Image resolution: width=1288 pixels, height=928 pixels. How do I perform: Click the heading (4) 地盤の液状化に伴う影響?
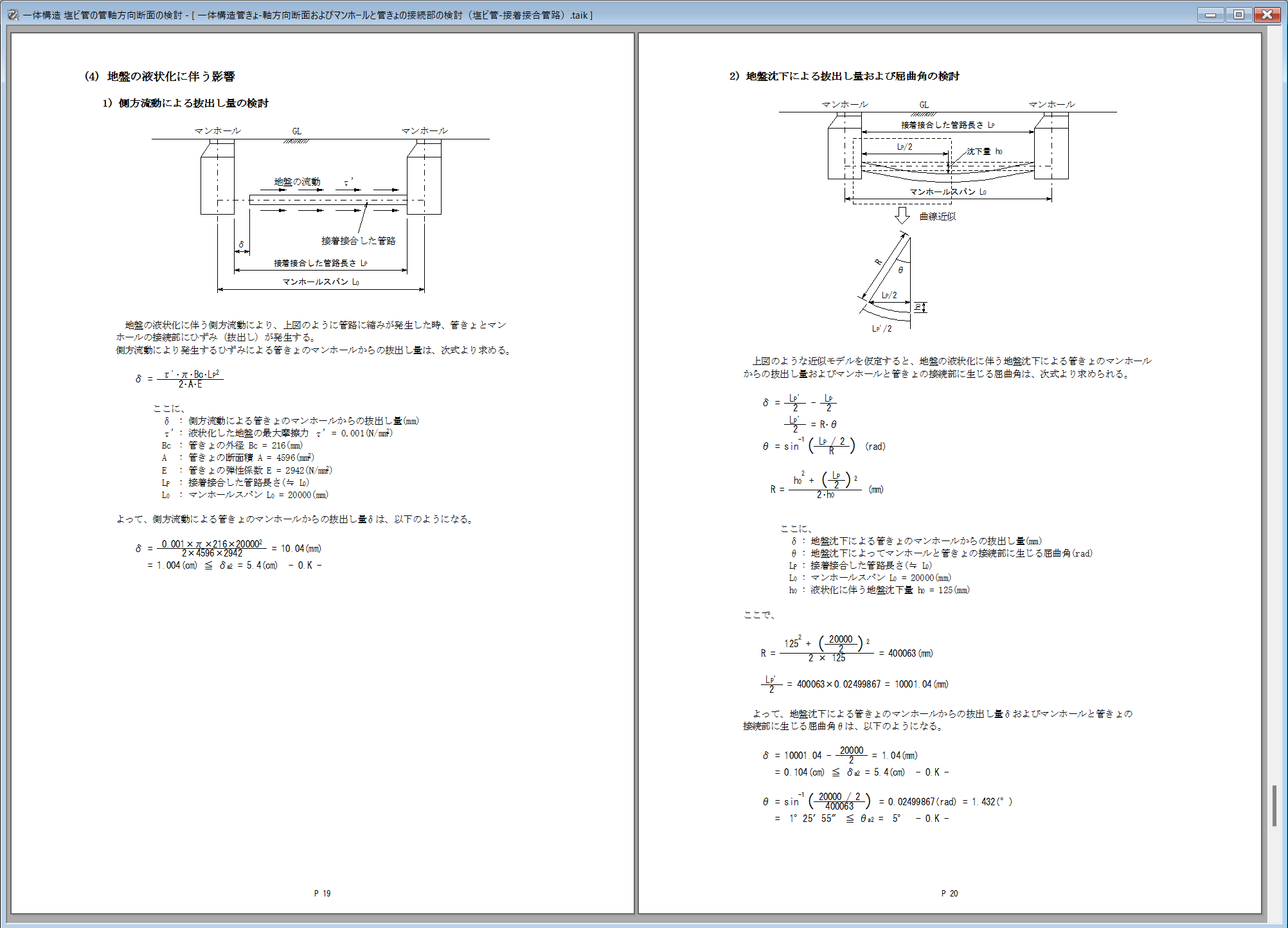pyautogui.click(x=160, y=76)
